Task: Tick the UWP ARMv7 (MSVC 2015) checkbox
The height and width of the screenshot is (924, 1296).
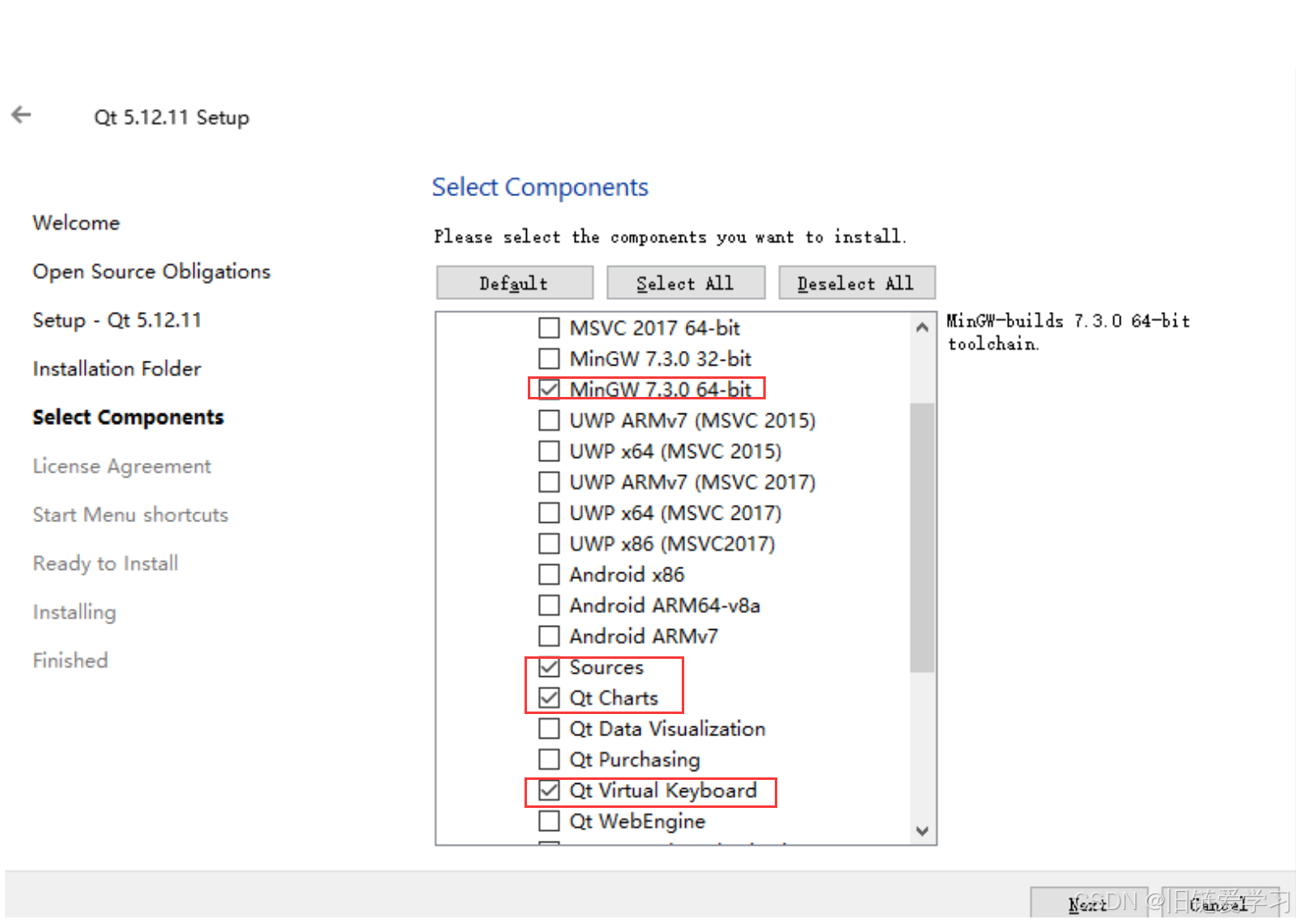Action: (549, 421)
